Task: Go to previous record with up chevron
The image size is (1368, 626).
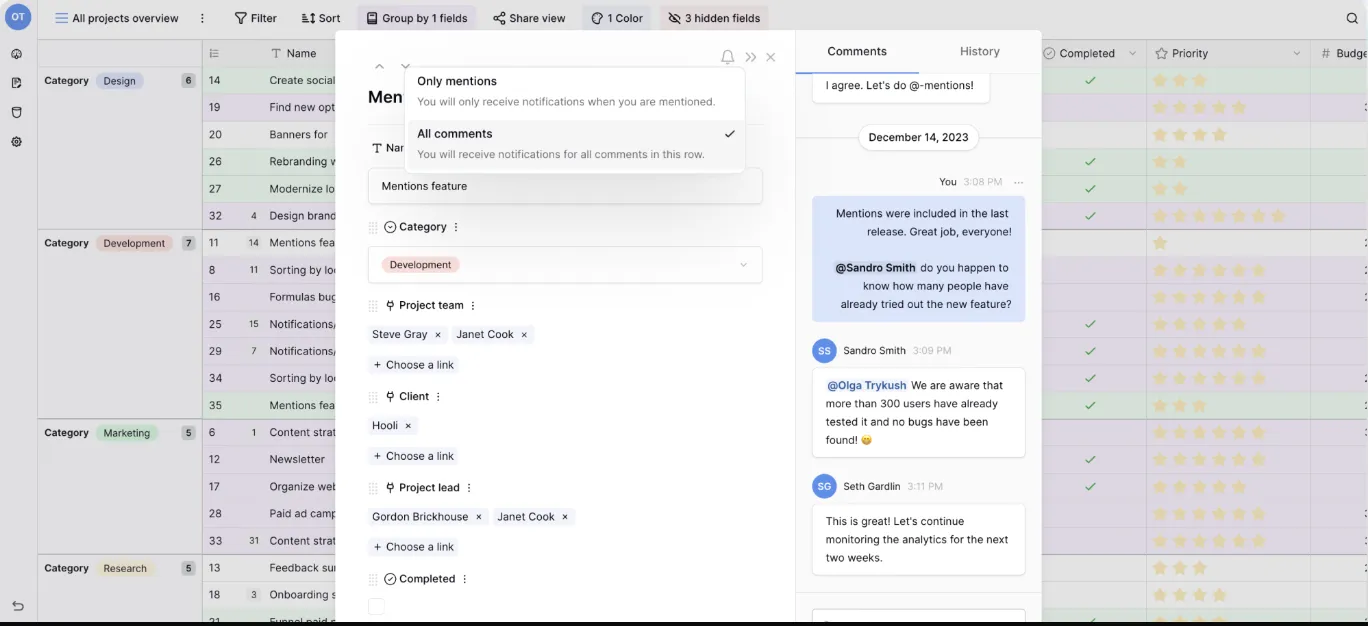Action: (x=379, y=66)
